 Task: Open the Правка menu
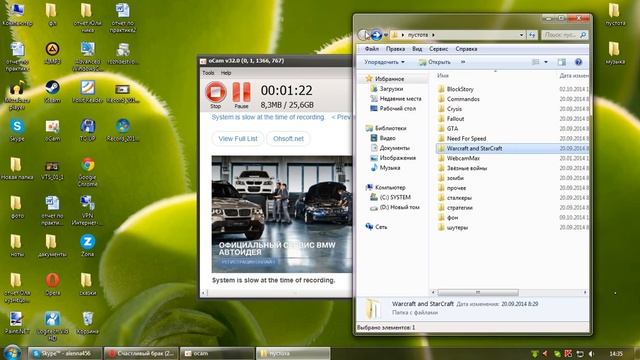click(x=395, y=49)
